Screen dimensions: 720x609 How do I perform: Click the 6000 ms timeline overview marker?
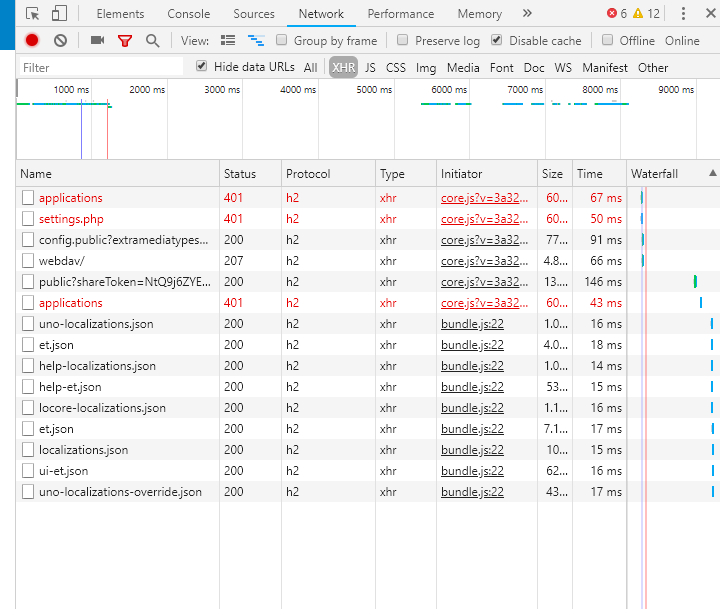[449, 90]
